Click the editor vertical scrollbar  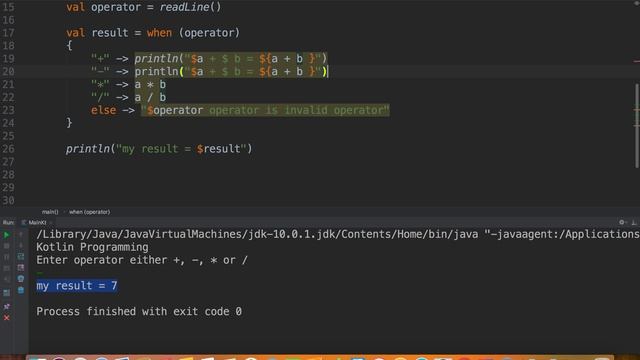click(x=637, y=126)
